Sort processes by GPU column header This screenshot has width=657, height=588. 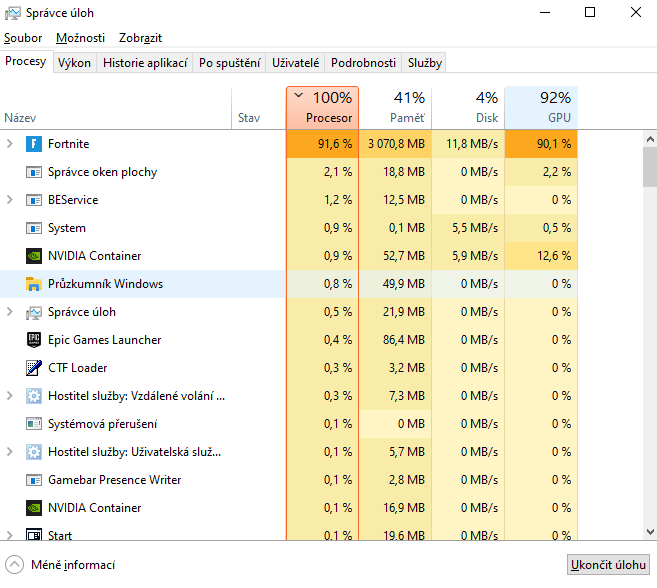tap(541, 108)
